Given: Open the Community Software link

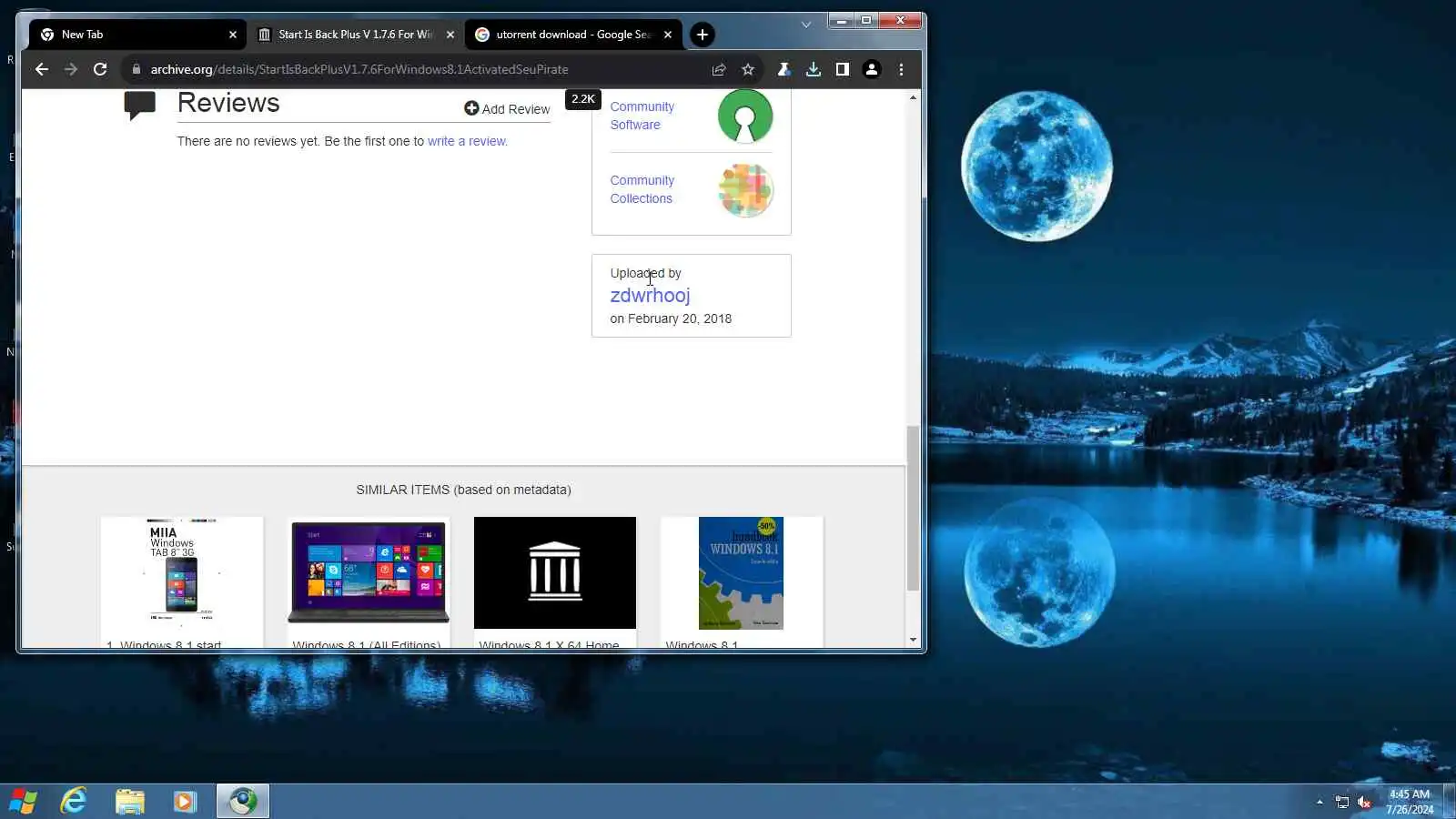Looking at the screenshot, I should tap(642, 116).
